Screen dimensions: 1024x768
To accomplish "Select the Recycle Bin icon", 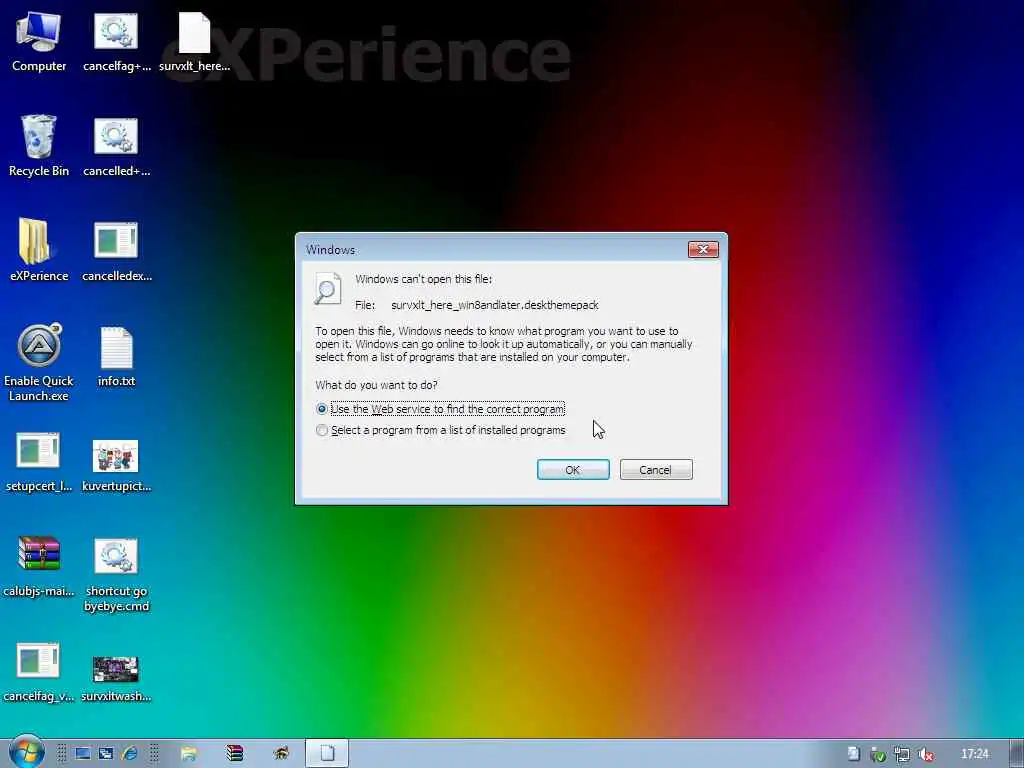I will pyautogui.click(x=39, y=145).
